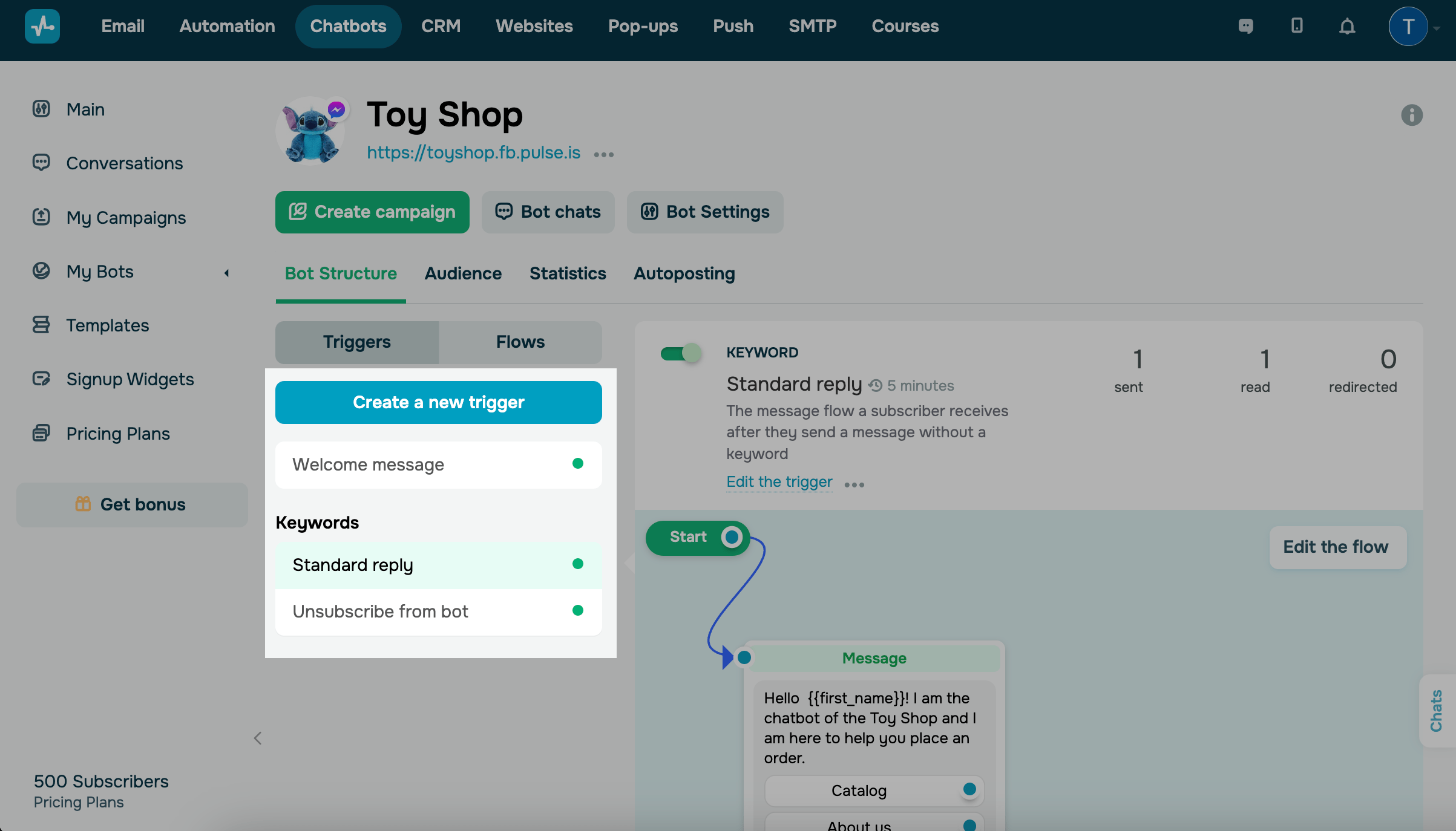Click the Conversations sidebar icon

tap(41, 162)
